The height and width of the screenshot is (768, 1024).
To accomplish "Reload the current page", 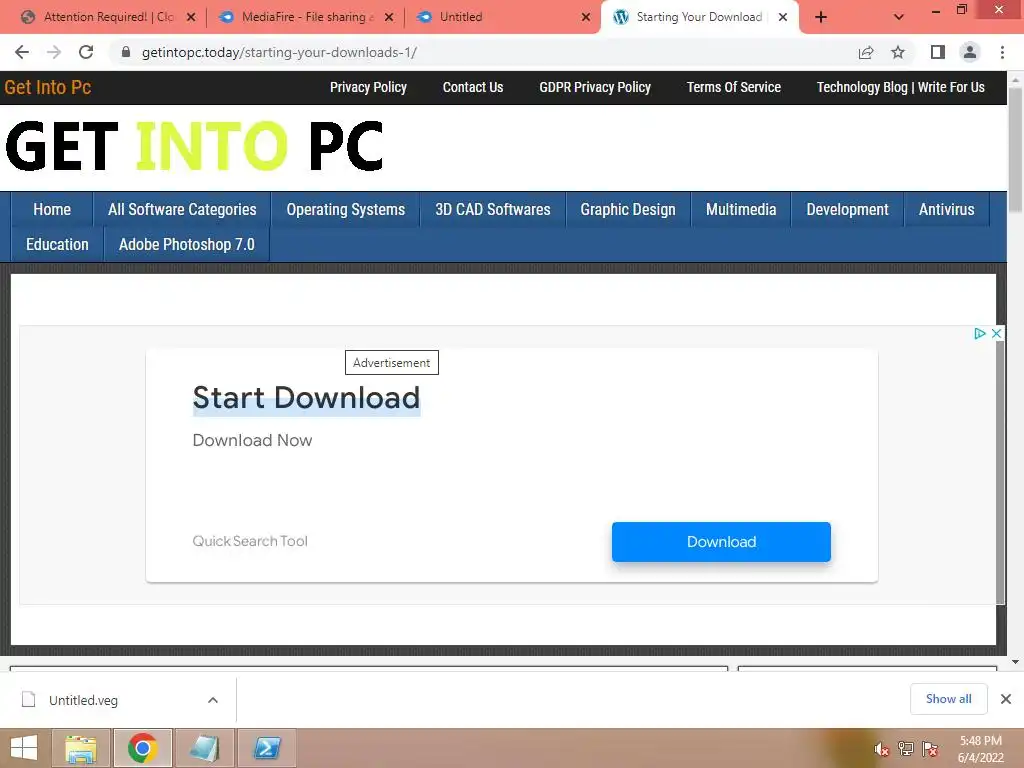I will 86,52.
